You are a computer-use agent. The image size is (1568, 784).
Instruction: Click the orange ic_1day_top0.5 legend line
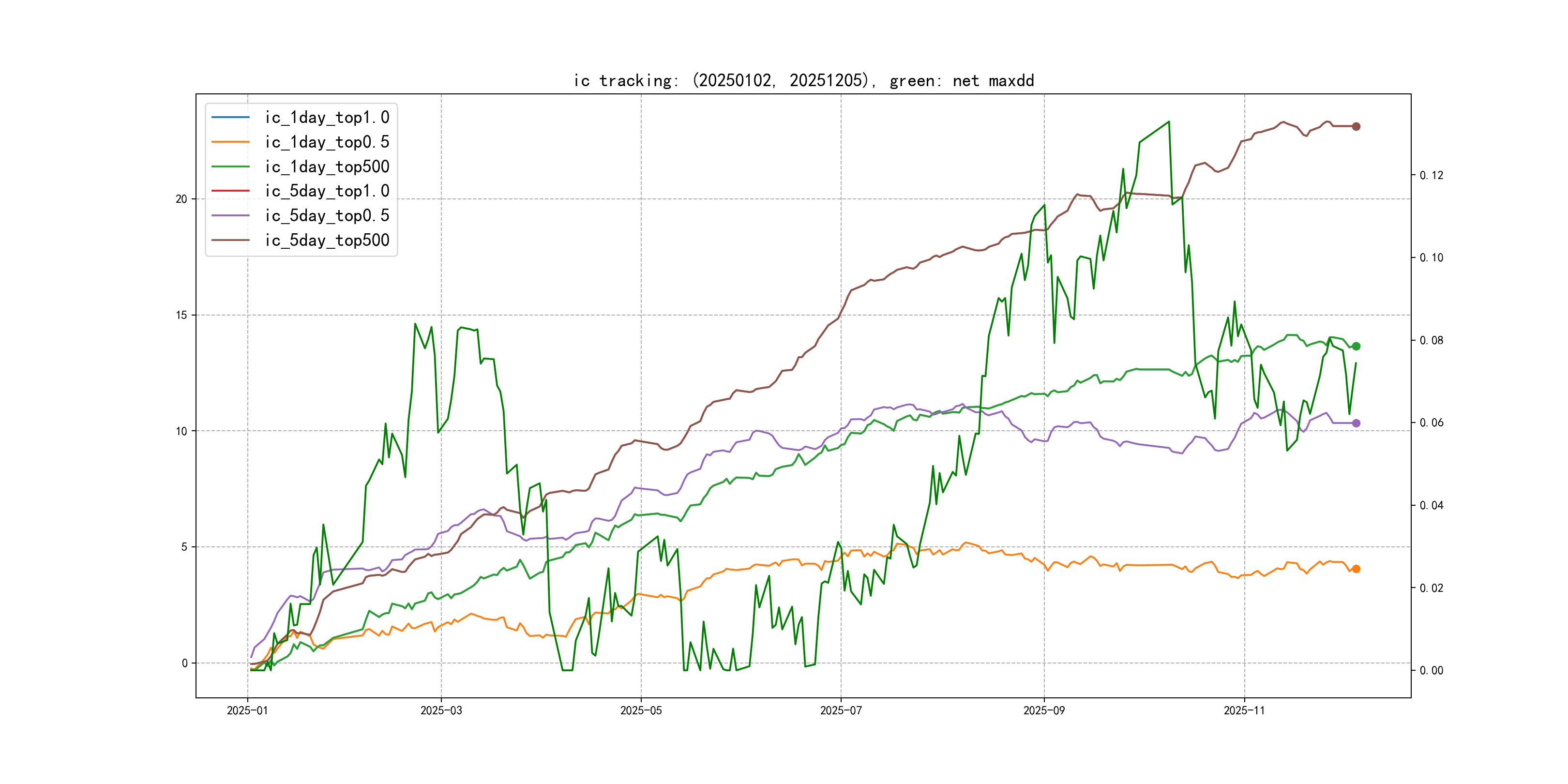[230, 142]
